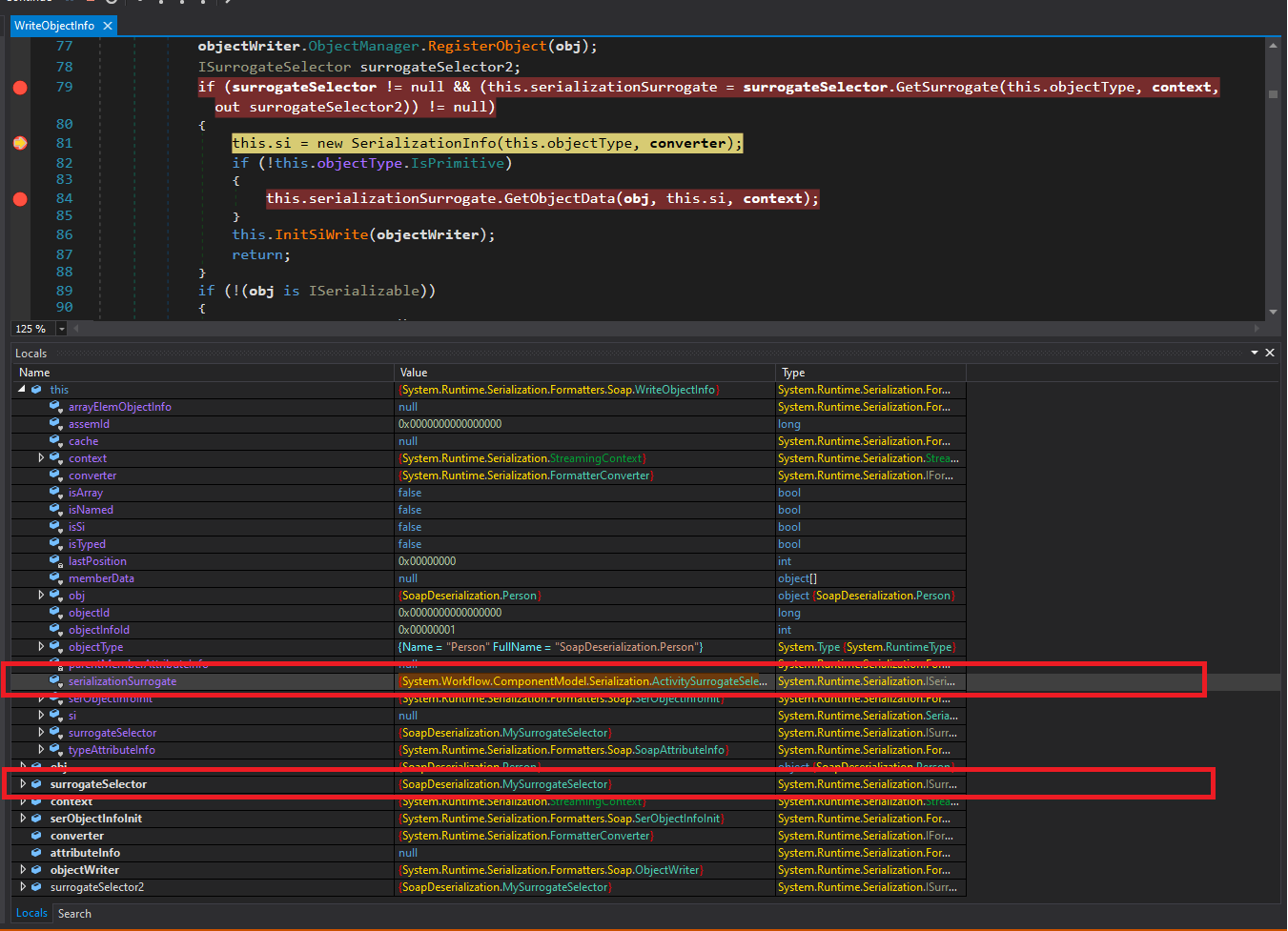Click the InitSiWrite call on line 87
The height and width of the screenshot is (931, 1288).
321,234
